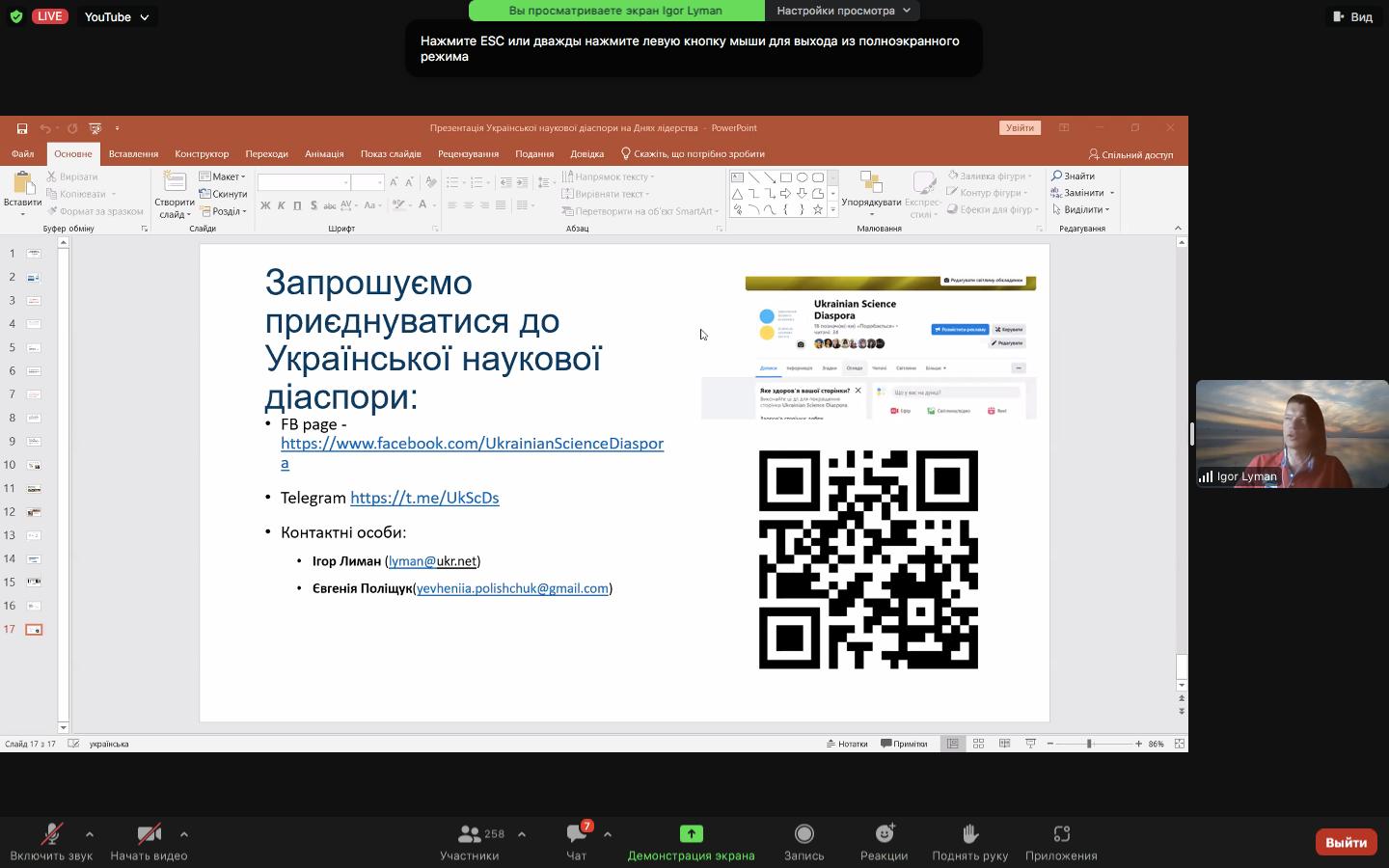The height and width of the screenshot is (868, 1389).
Task: Open the Zoom Chat panel icon
Action: [x=577, y=834]
